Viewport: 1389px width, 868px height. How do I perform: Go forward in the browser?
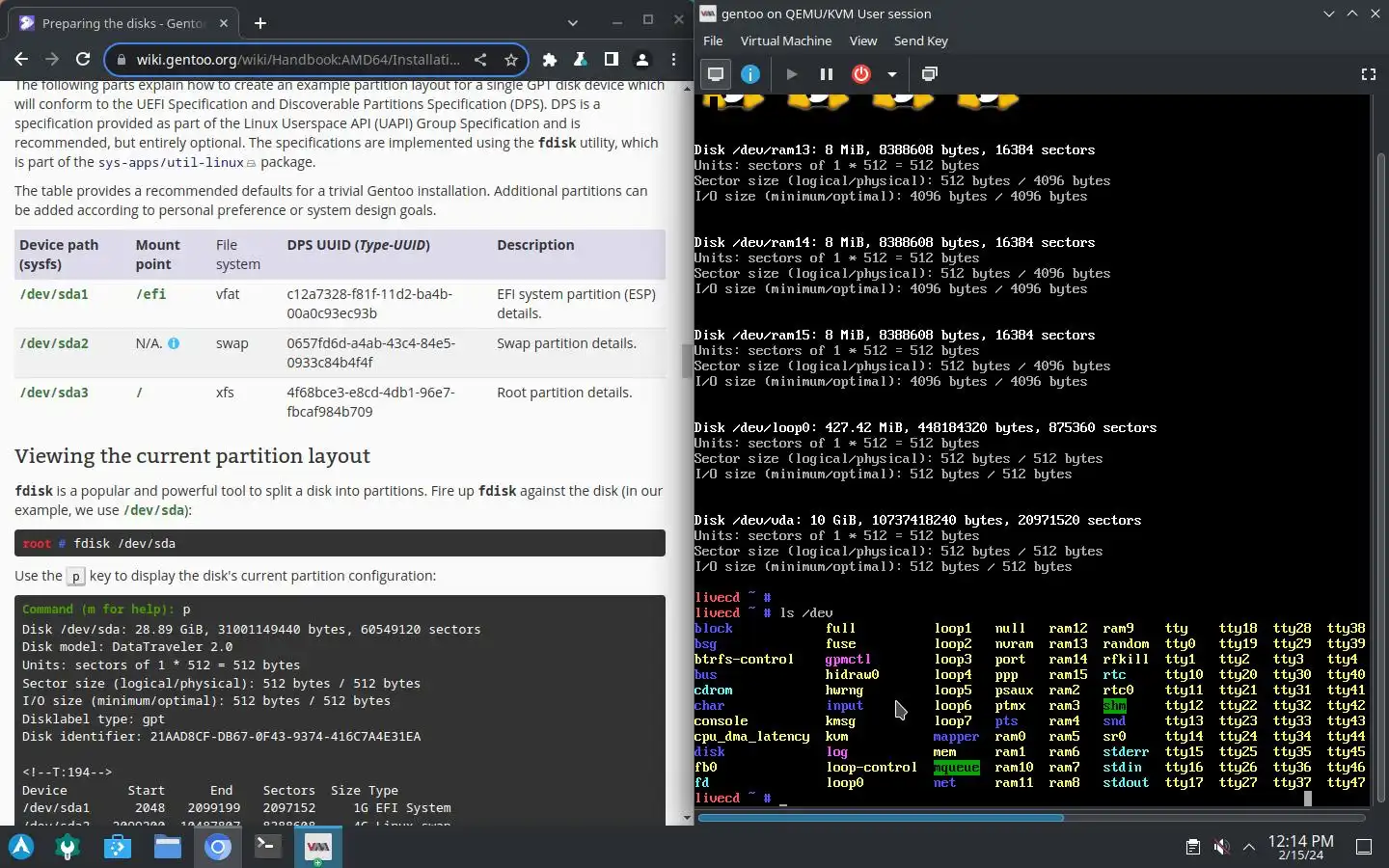click(x=52, y=60)
